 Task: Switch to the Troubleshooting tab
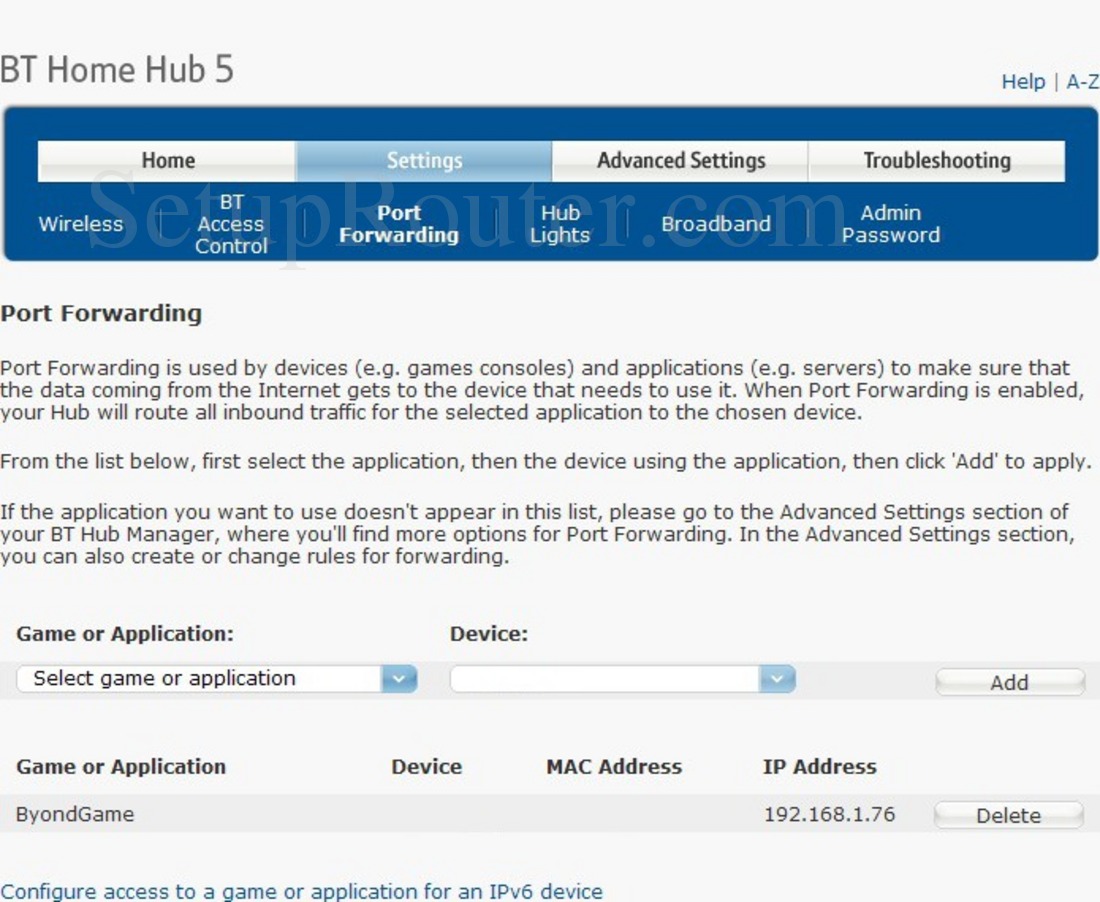[936, 160]
